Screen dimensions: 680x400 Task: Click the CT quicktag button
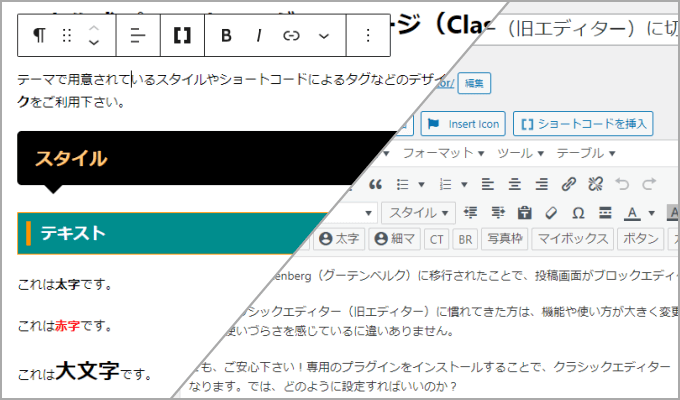(x=436, y=239)
